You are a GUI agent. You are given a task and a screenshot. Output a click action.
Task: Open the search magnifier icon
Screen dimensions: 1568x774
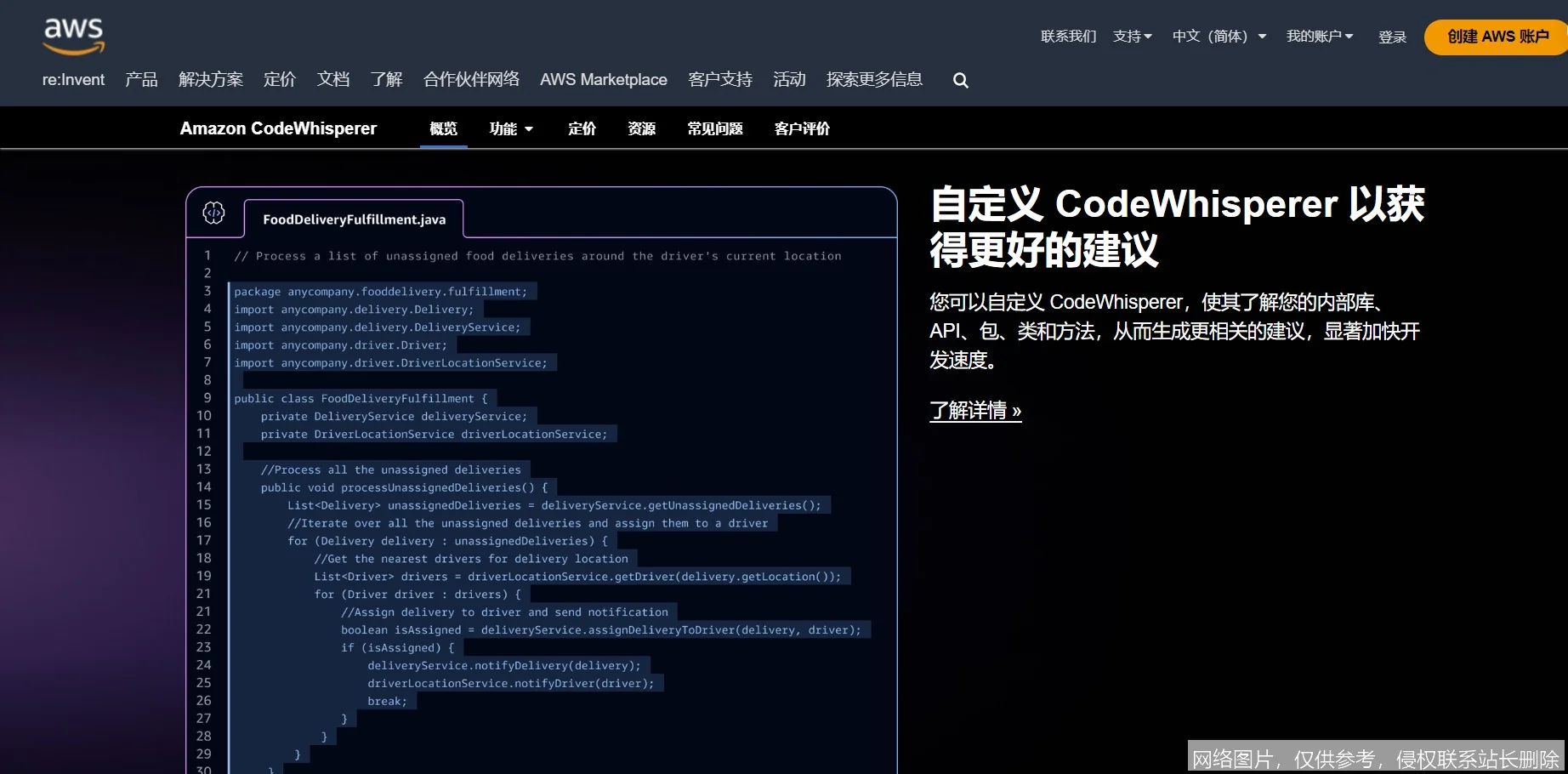click(961, 80)
